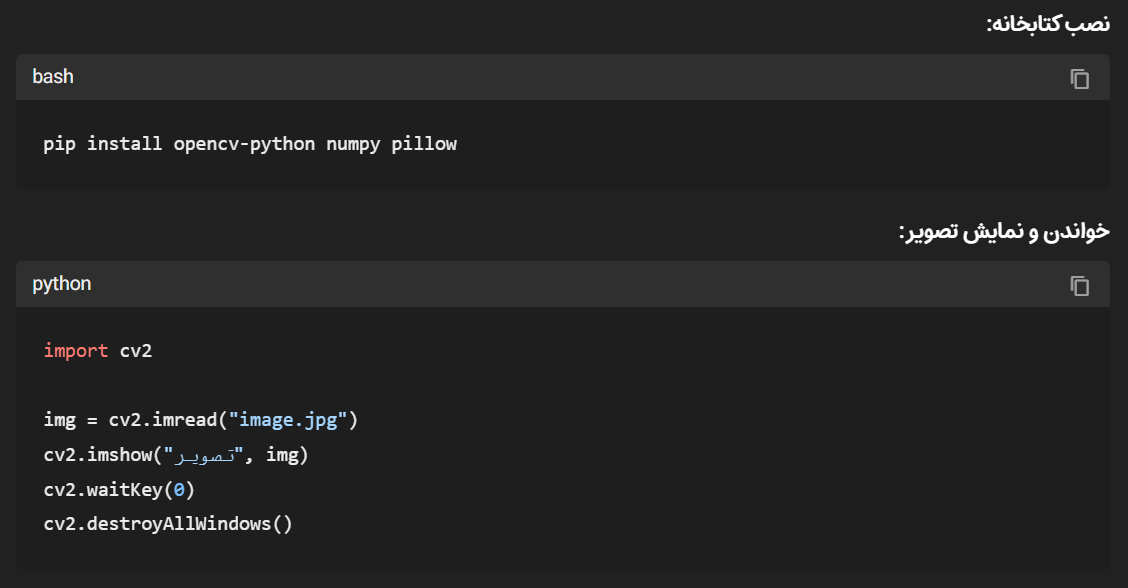
Task: Click the number 0 in waitKey
Action: tap(179, 489)
